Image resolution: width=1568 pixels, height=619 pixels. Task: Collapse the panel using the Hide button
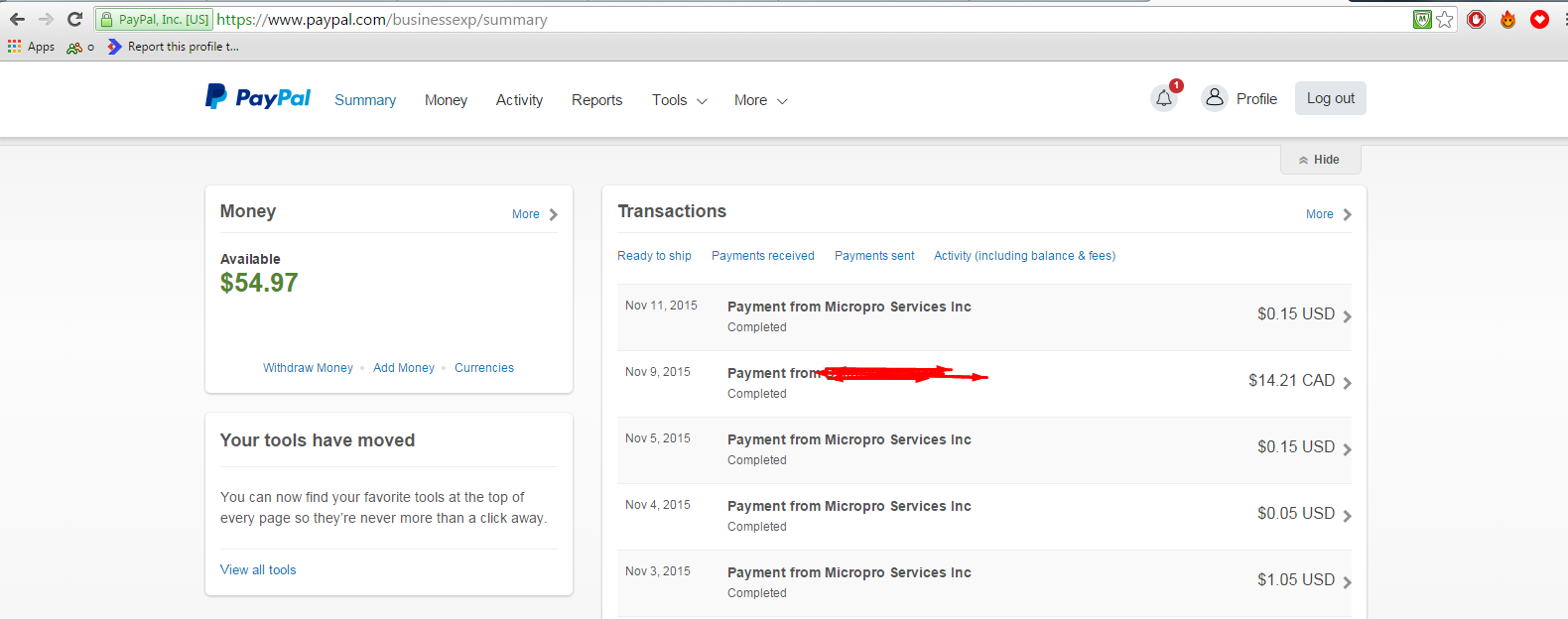coord(1320,160)
